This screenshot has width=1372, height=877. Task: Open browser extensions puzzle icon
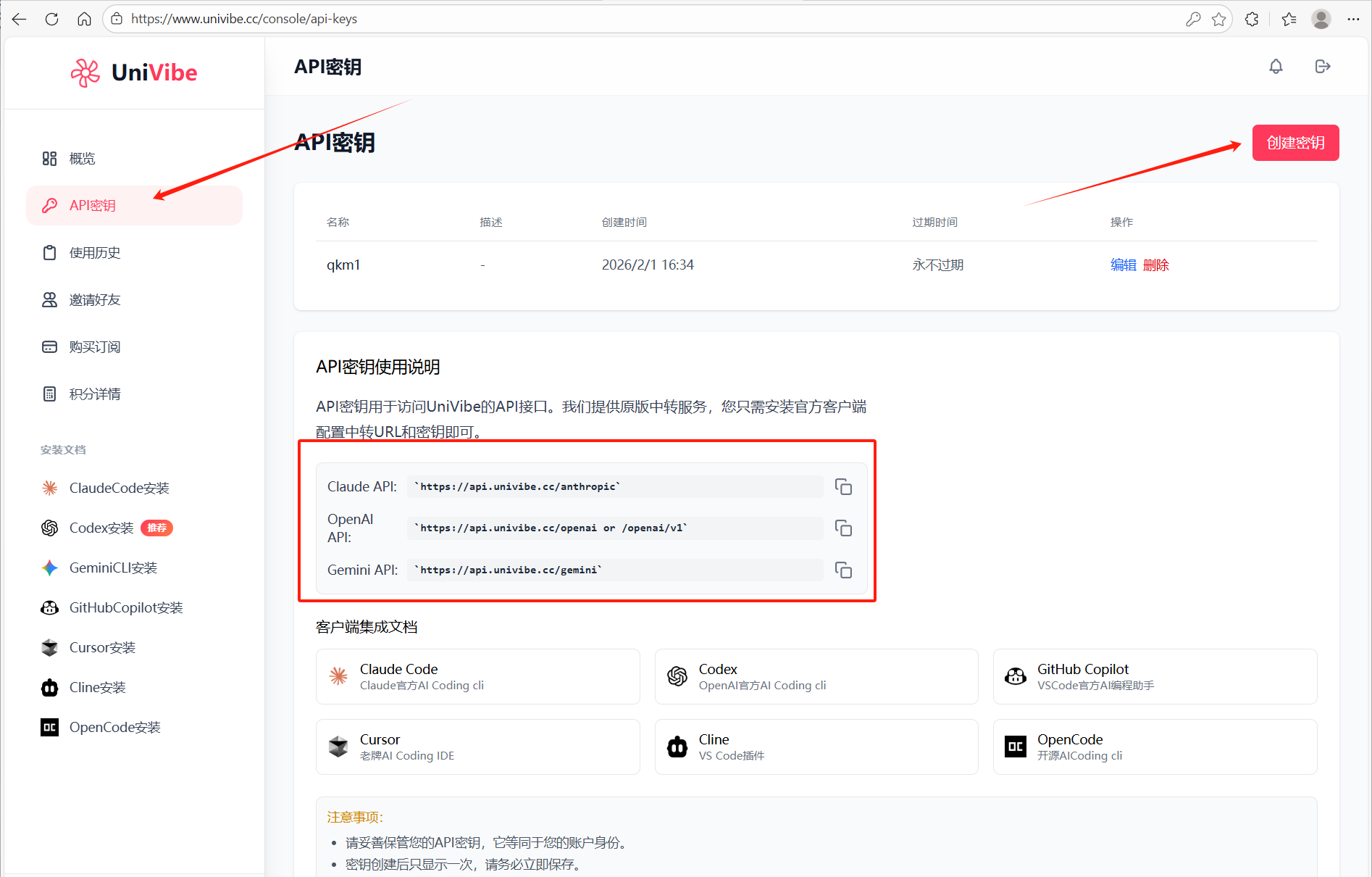[x=1252, y=20]
